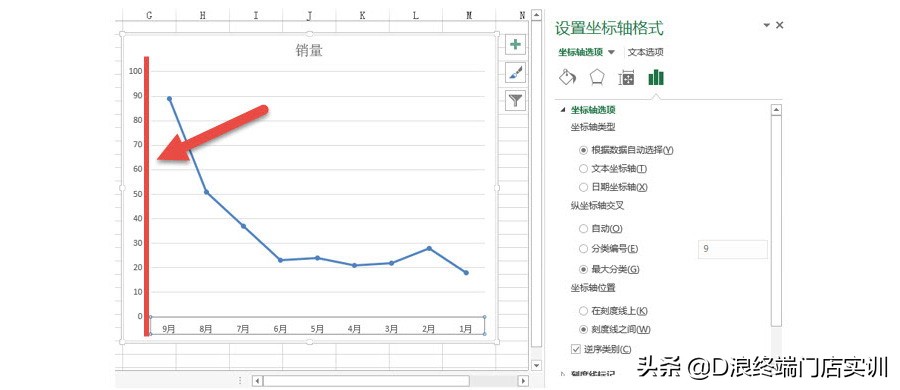Select 刻度线之间(W) radio button
This screenshot has width=900, height=390.
click(x=583, y=330)
